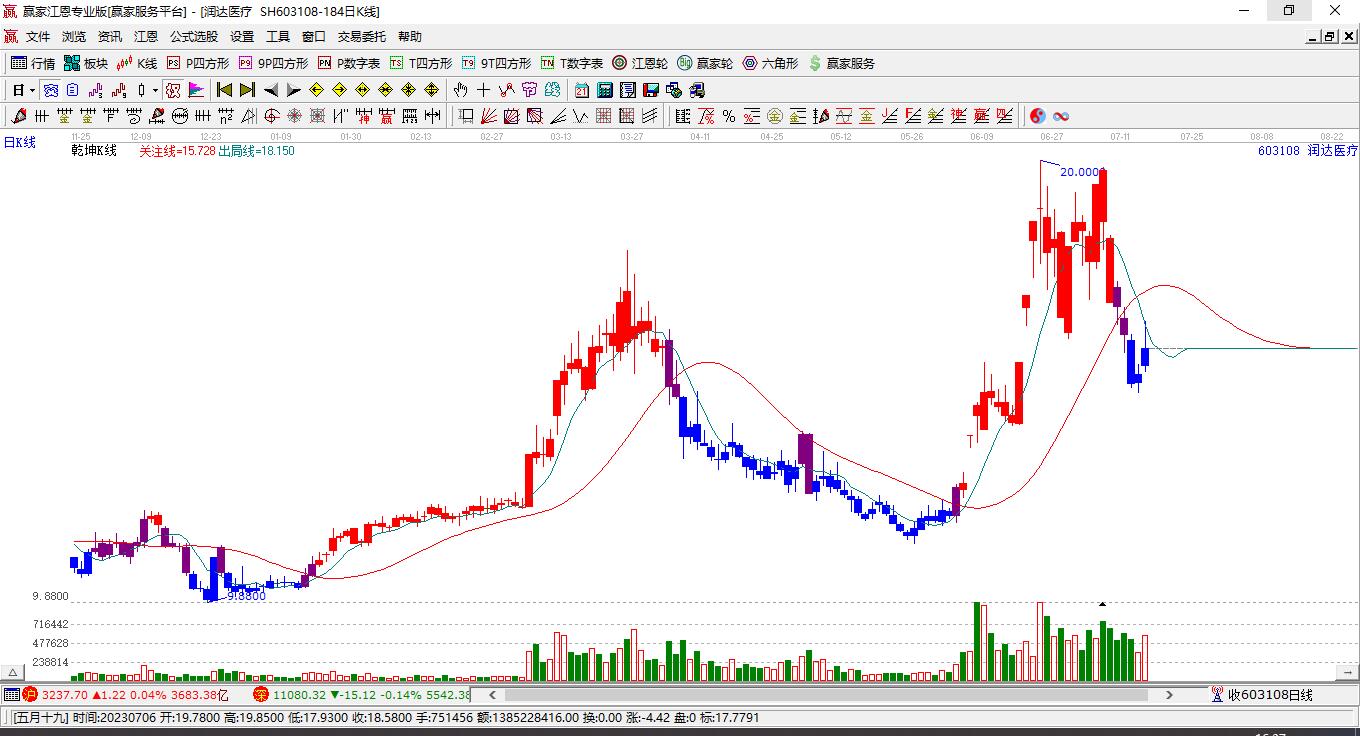Screen dimensions: 1360x736
Task: Click the 收603108日线 status item
Action: [x=1261, y=695]
